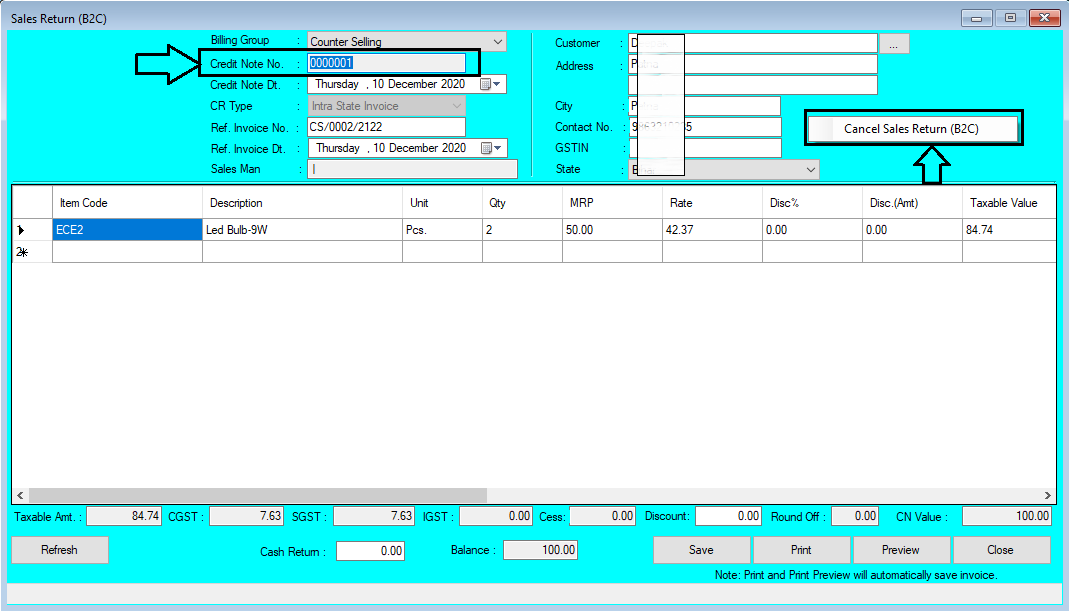1069x611 pixels.
Task: Click the Credit Note No. field
Action: pos(390,62)
